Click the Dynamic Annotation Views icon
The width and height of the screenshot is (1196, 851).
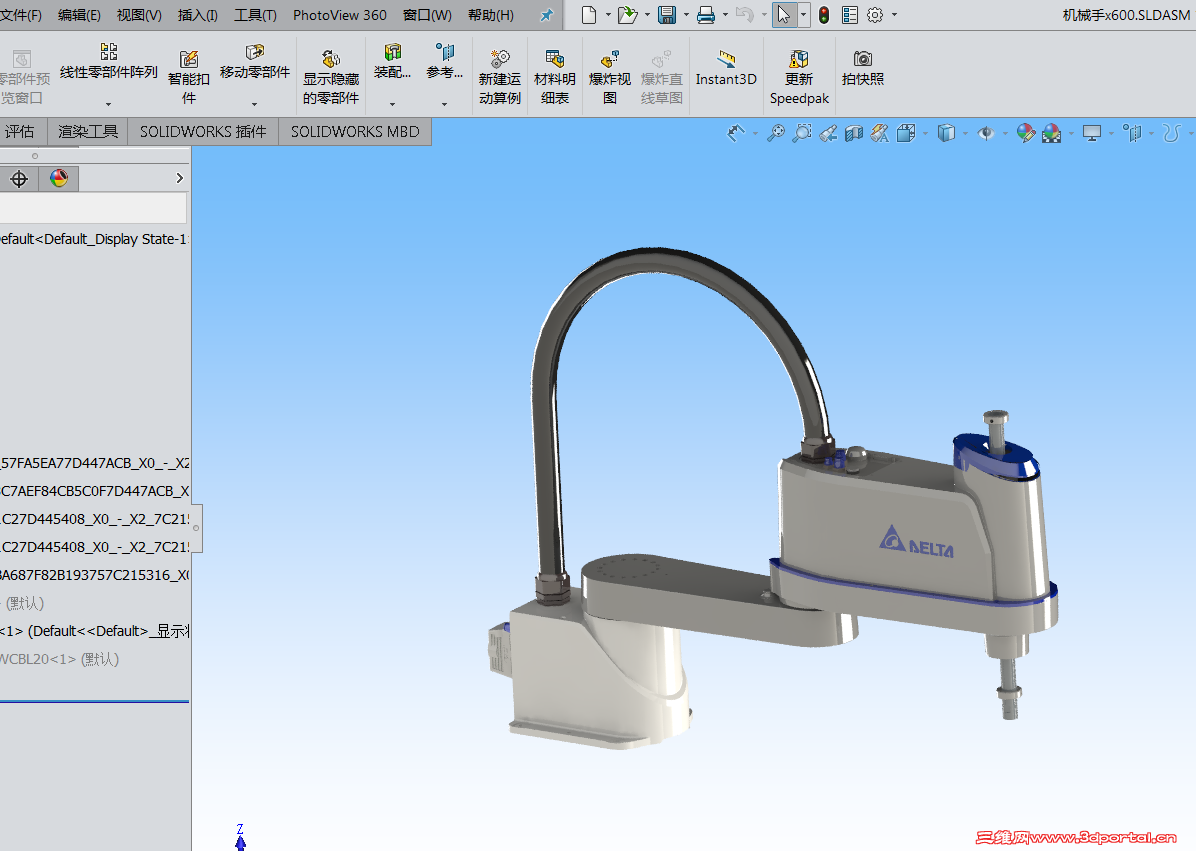(x=879, y=133)
